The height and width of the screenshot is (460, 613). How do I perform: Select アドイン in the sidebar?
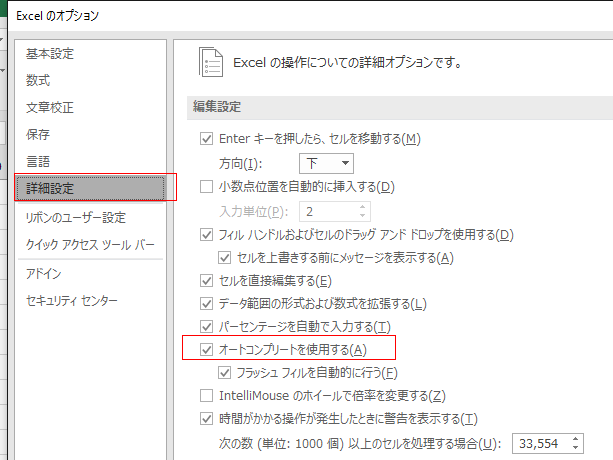[x=44, y=274]
